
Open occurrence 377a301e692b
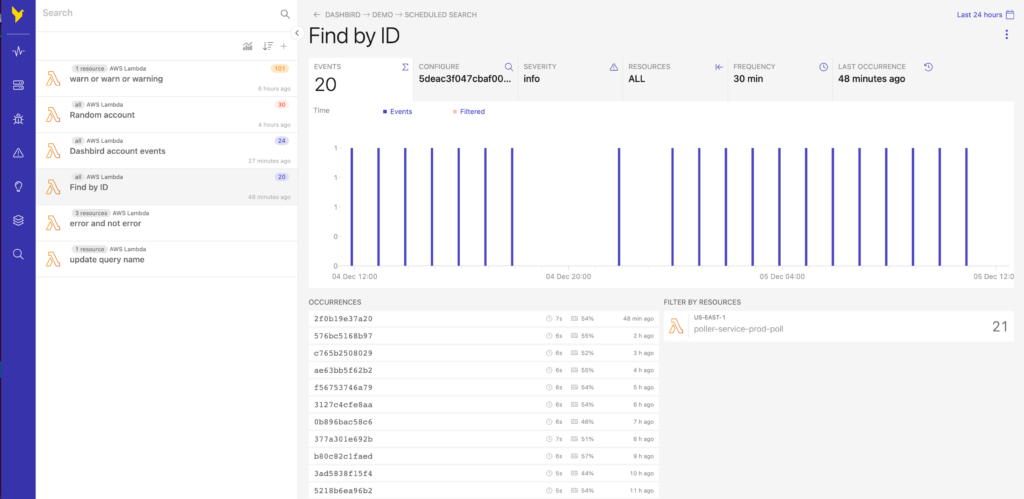484,439
